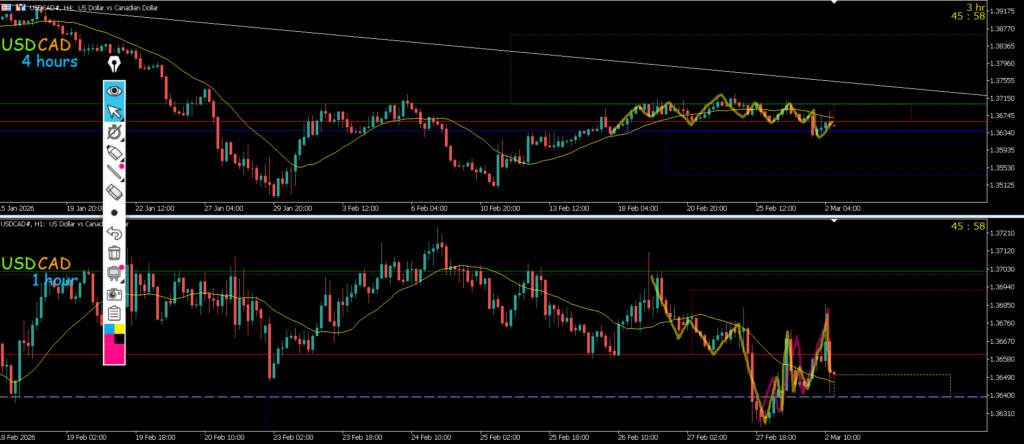Click the trash can clear icon
Screen dimensions: 1024x444
pyautogui.click(x=114, y=253)
